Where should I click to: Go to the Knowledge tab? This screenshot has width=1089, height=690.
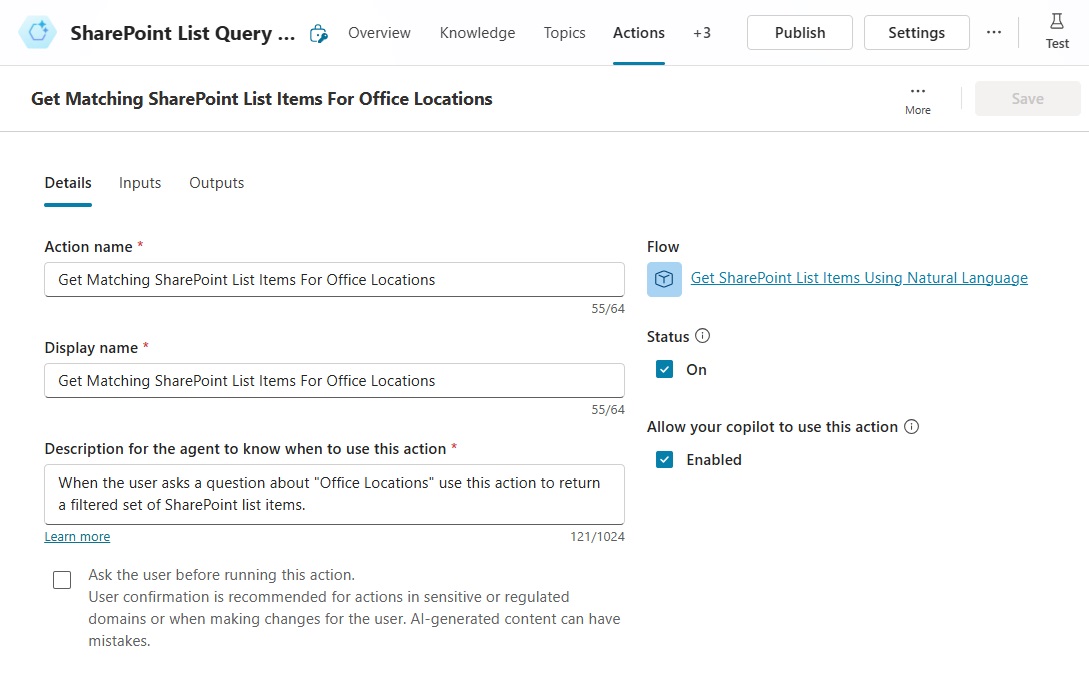click(x=477, y=32)
